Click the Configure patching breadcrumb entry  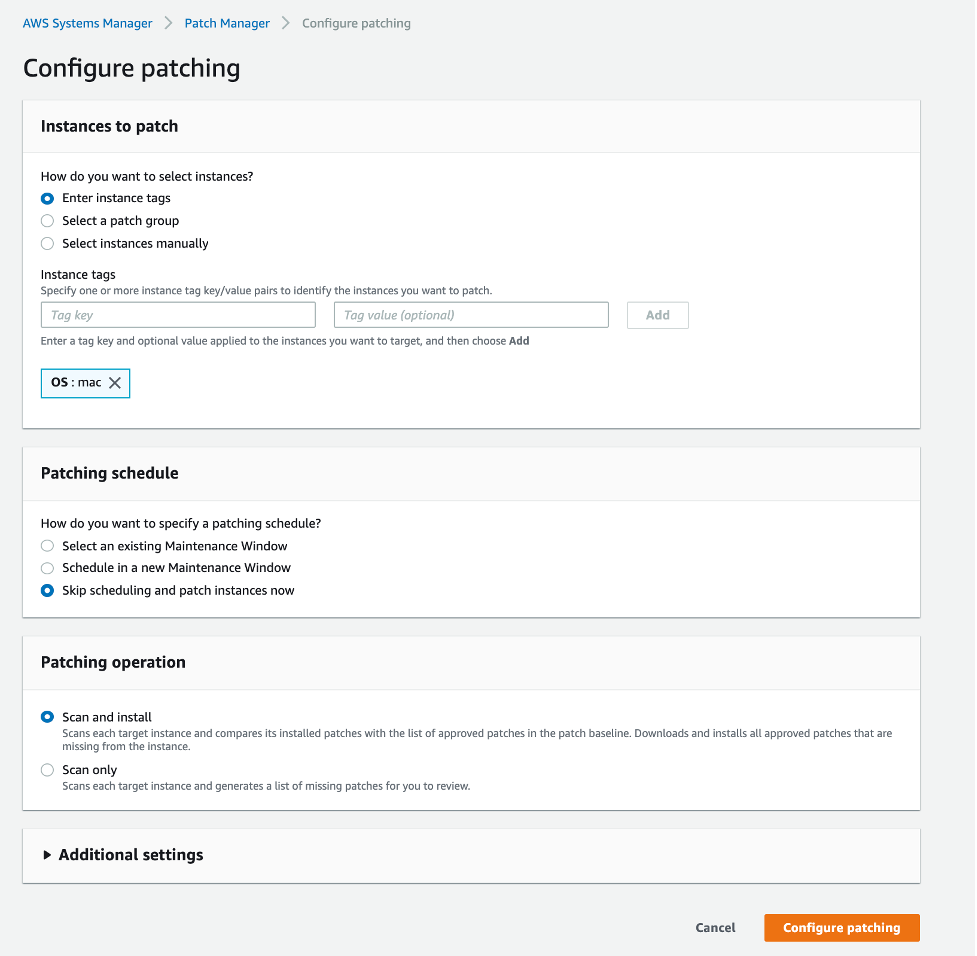(355, 22)
